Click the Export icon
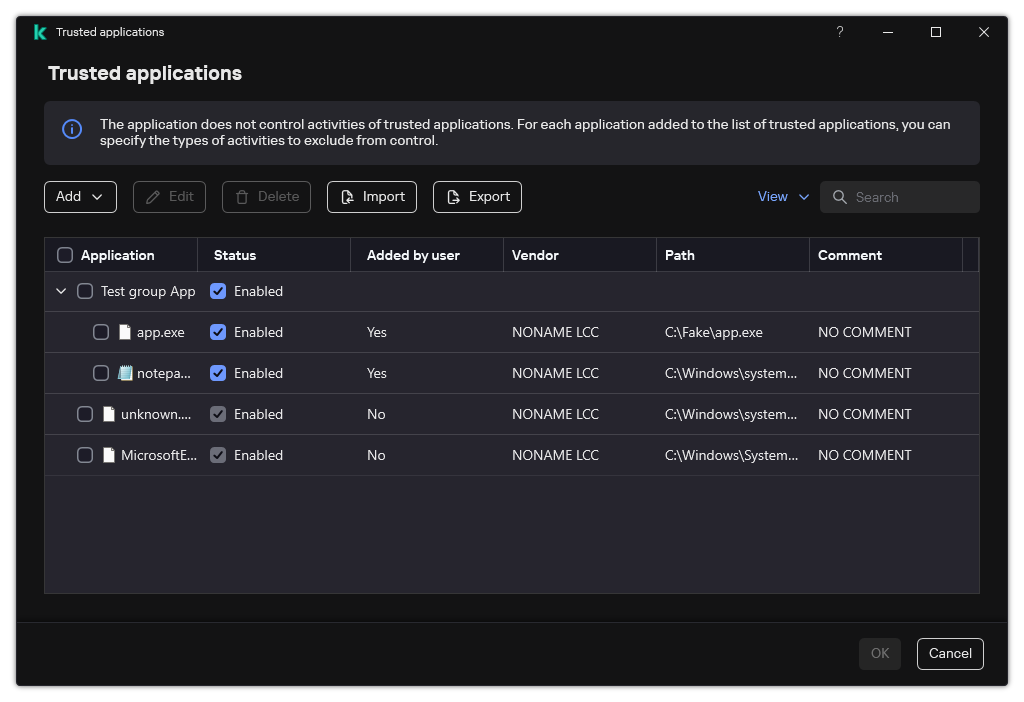1024x702 pixels. click(x=452, y=196)
